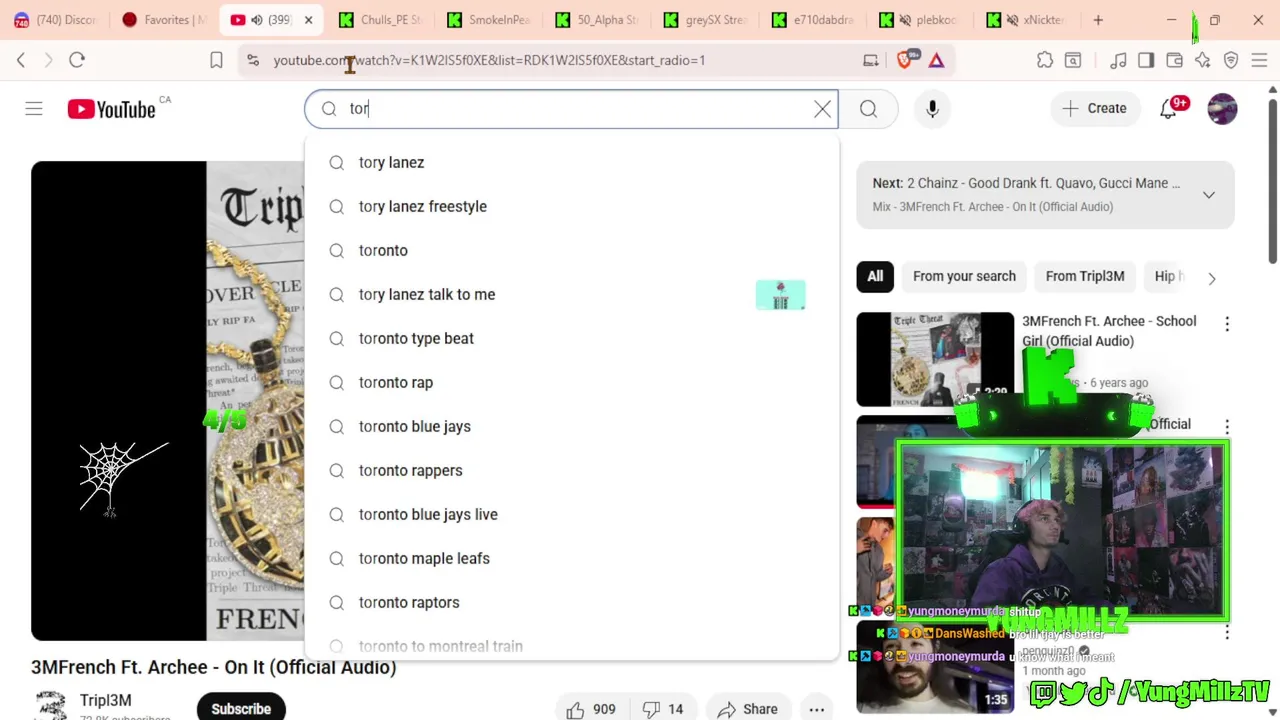Choose suggestion "toronto blue jays"
Screen dimensions: 1280x720
coord(572,426)
